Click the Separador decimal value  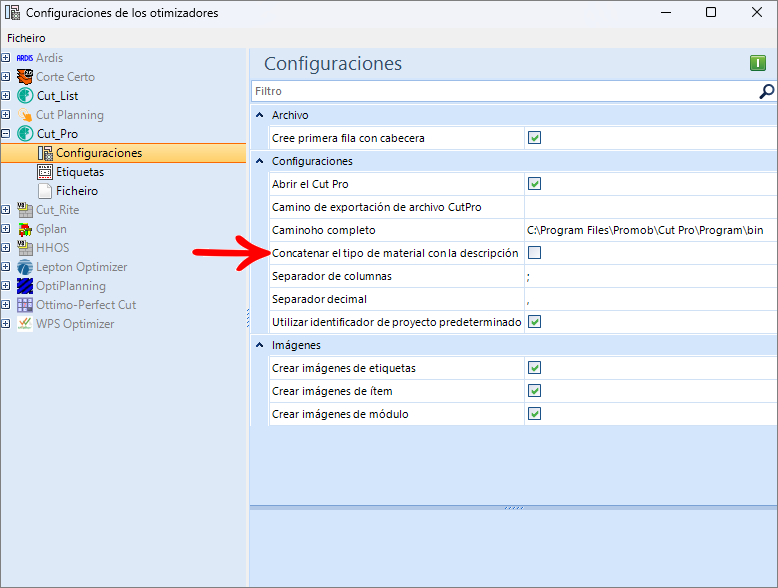(x=650, y=299)
